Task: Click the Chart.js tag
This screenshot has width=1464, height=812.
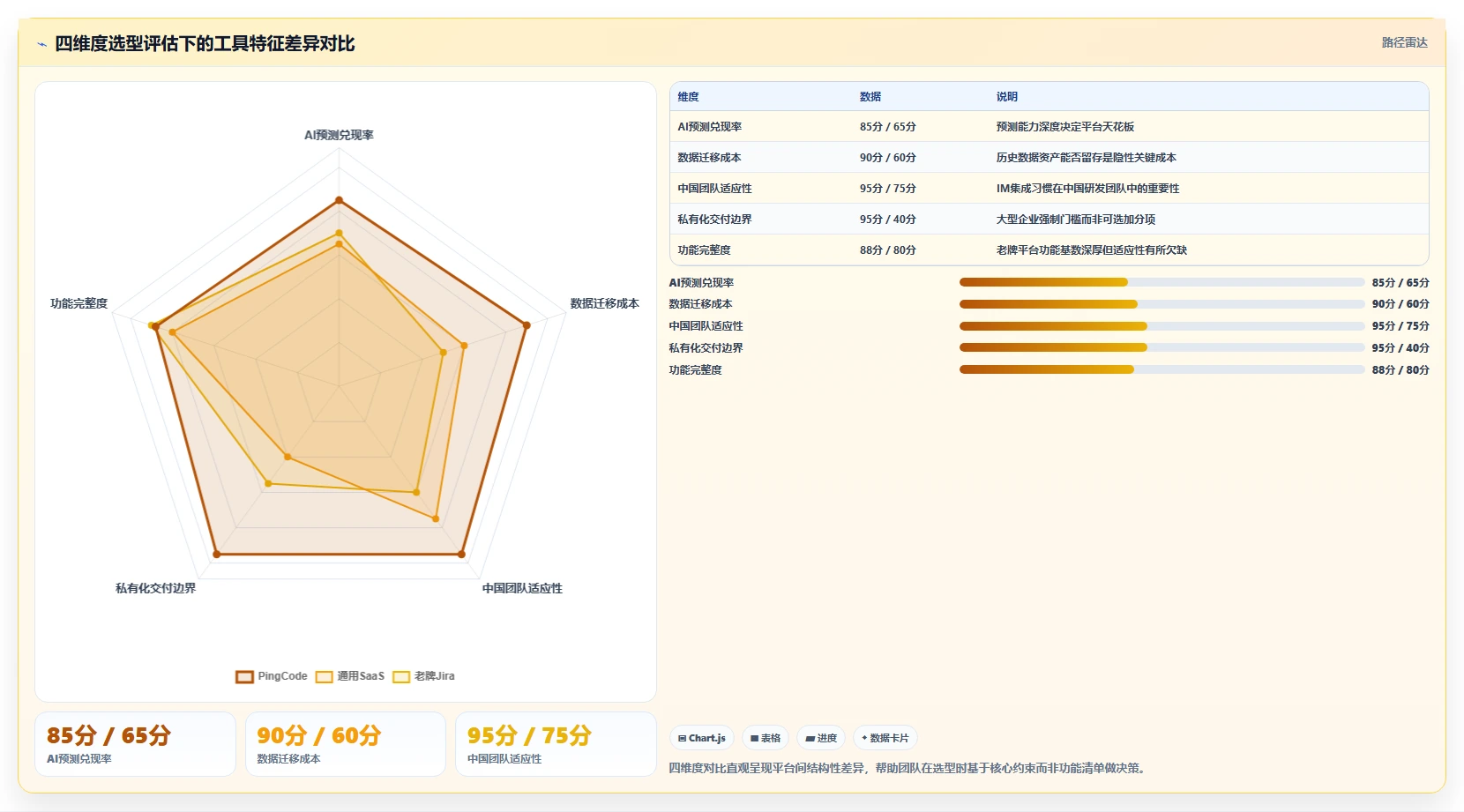Action: pyautogui.click(x=702, y=738)
